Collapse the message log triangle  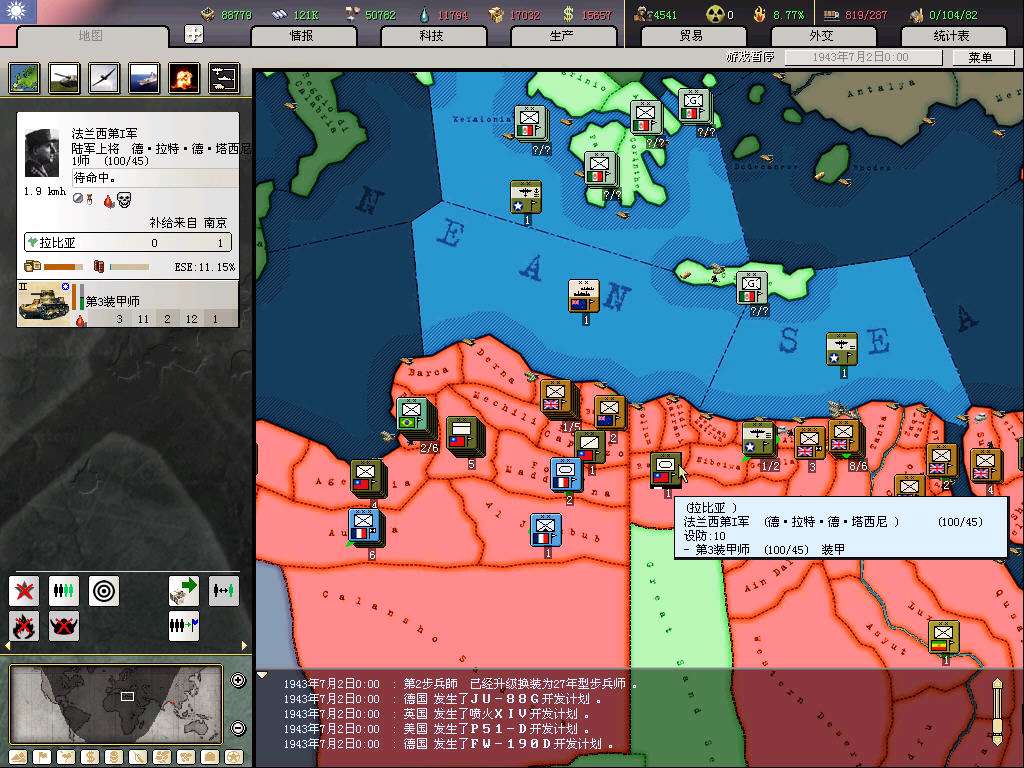coord(262,675)
